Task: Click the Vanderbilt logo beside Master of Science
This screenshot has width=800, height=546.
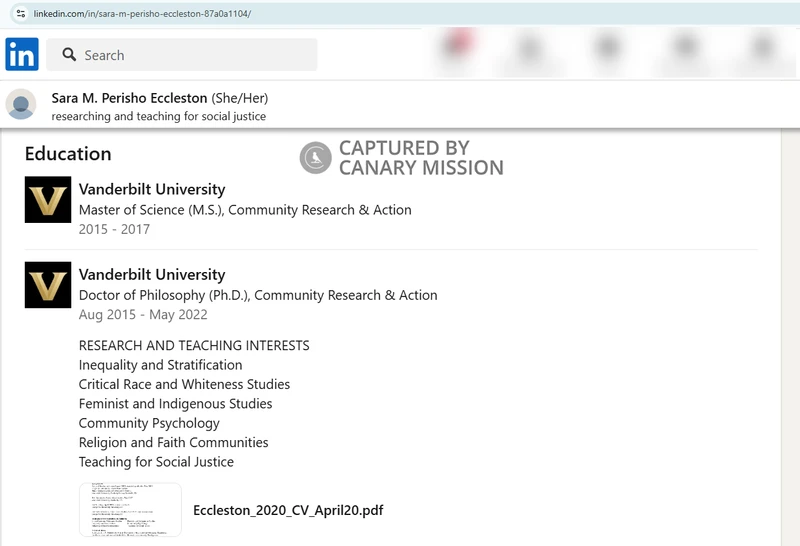Action: point(48,200)
